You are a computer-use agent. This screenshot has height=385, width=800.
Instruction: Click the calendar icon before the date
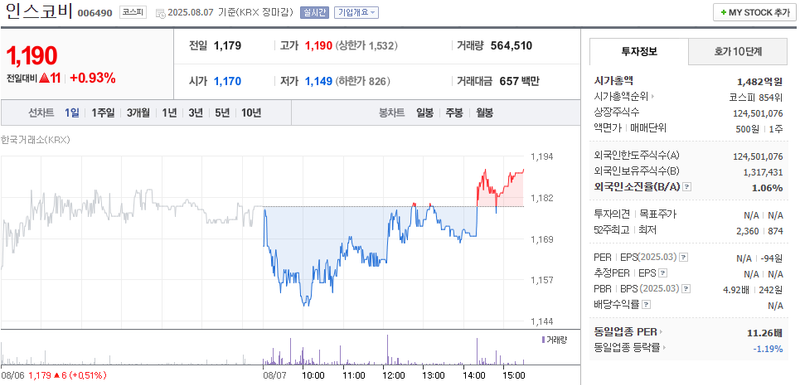160,13
